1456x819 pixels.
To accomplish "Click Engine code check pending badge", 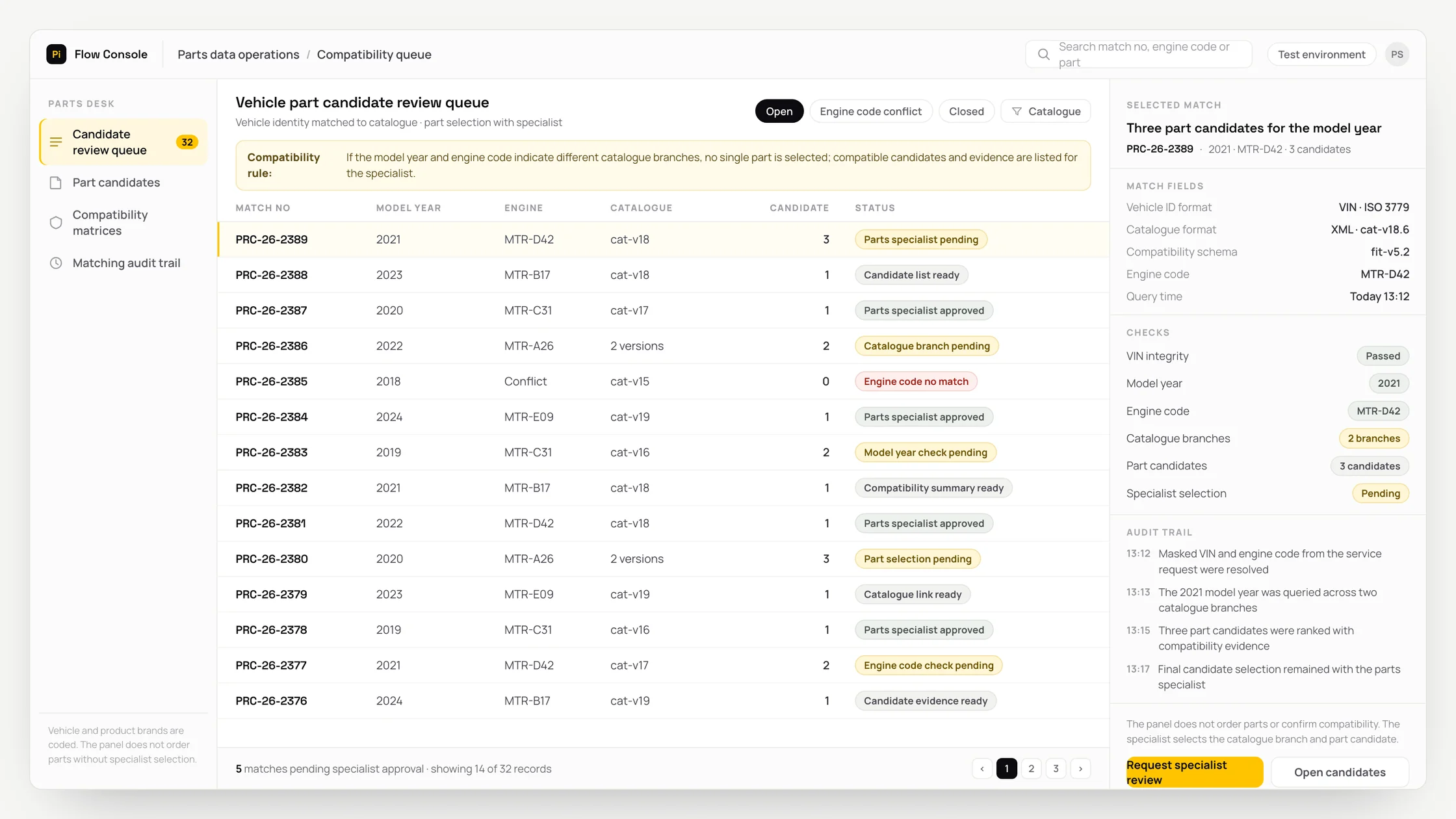I will (928, 666).
